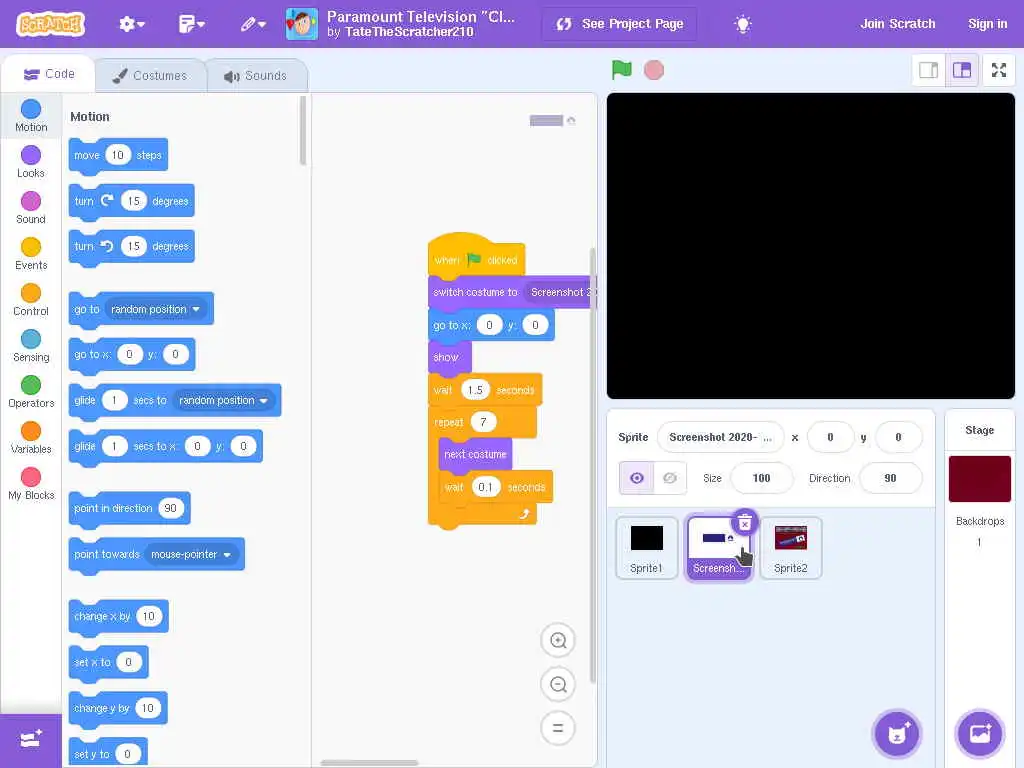Open the Tutorials lightbulb icon

pos(743,24)
